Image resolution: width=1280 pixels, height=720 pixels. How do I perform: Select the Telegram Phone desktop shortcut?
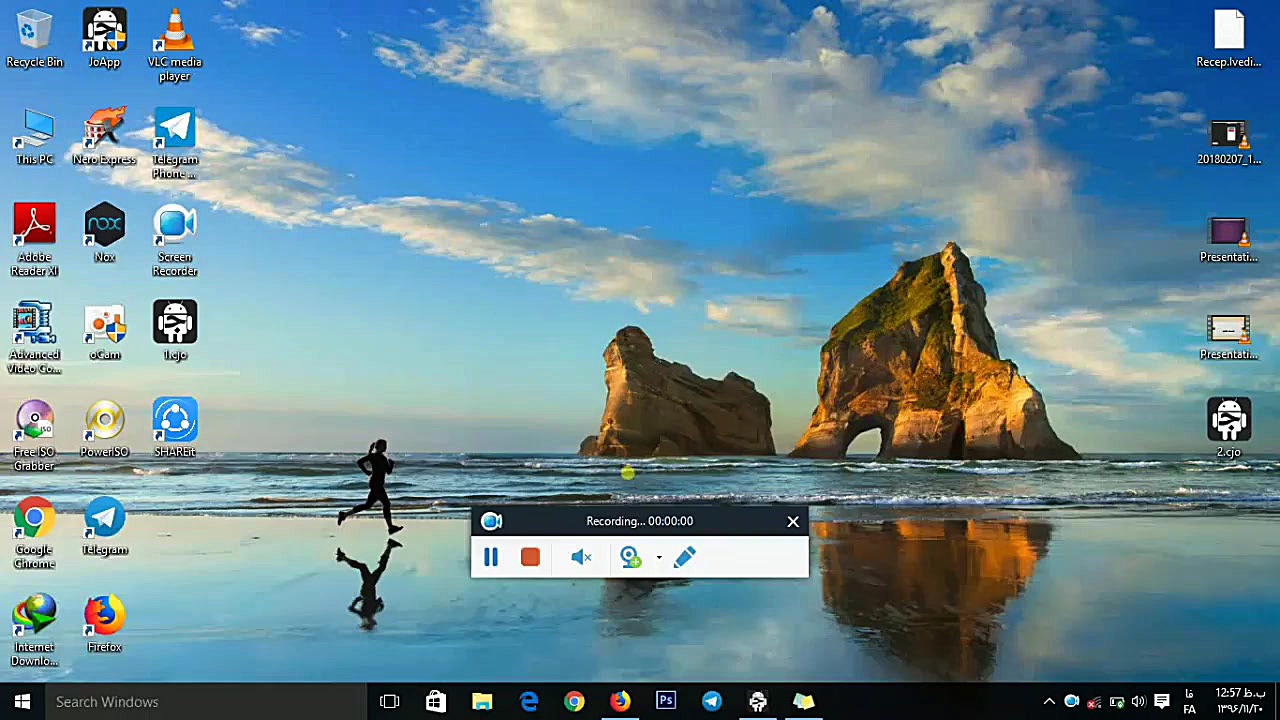175,144
